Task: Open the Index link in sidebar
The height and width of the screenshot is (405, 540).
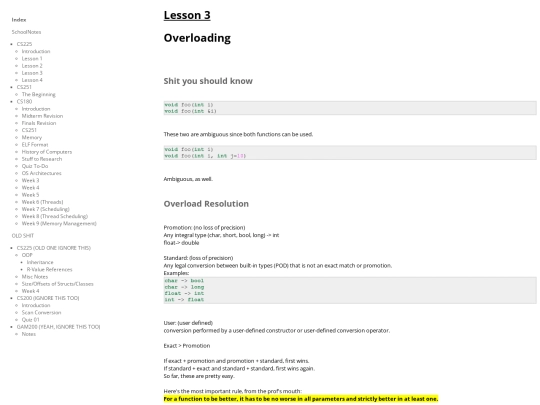Action: coord(19,20)
